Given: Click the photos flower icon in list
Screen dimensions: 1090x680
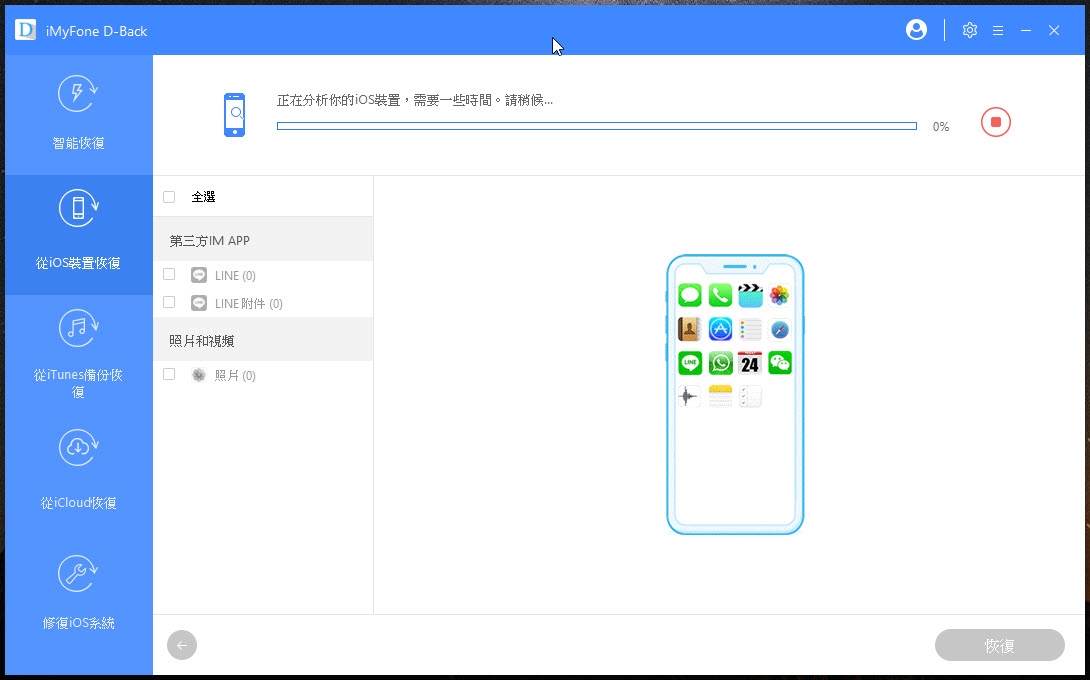Looking at the screenshot, I should [x=199, y=375].
